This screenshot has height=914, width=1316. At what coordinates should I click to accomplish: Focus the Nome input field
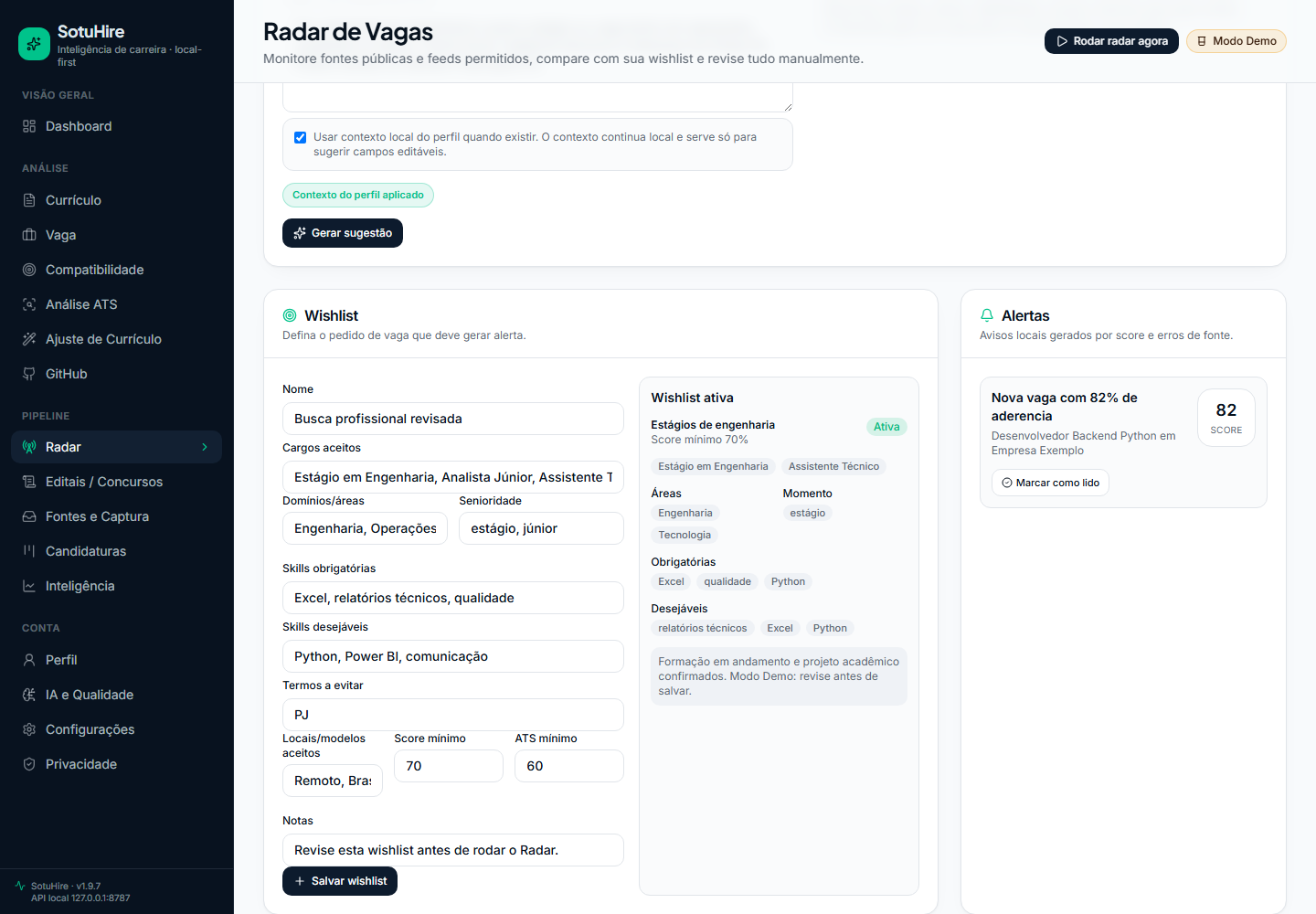[453, 419]
